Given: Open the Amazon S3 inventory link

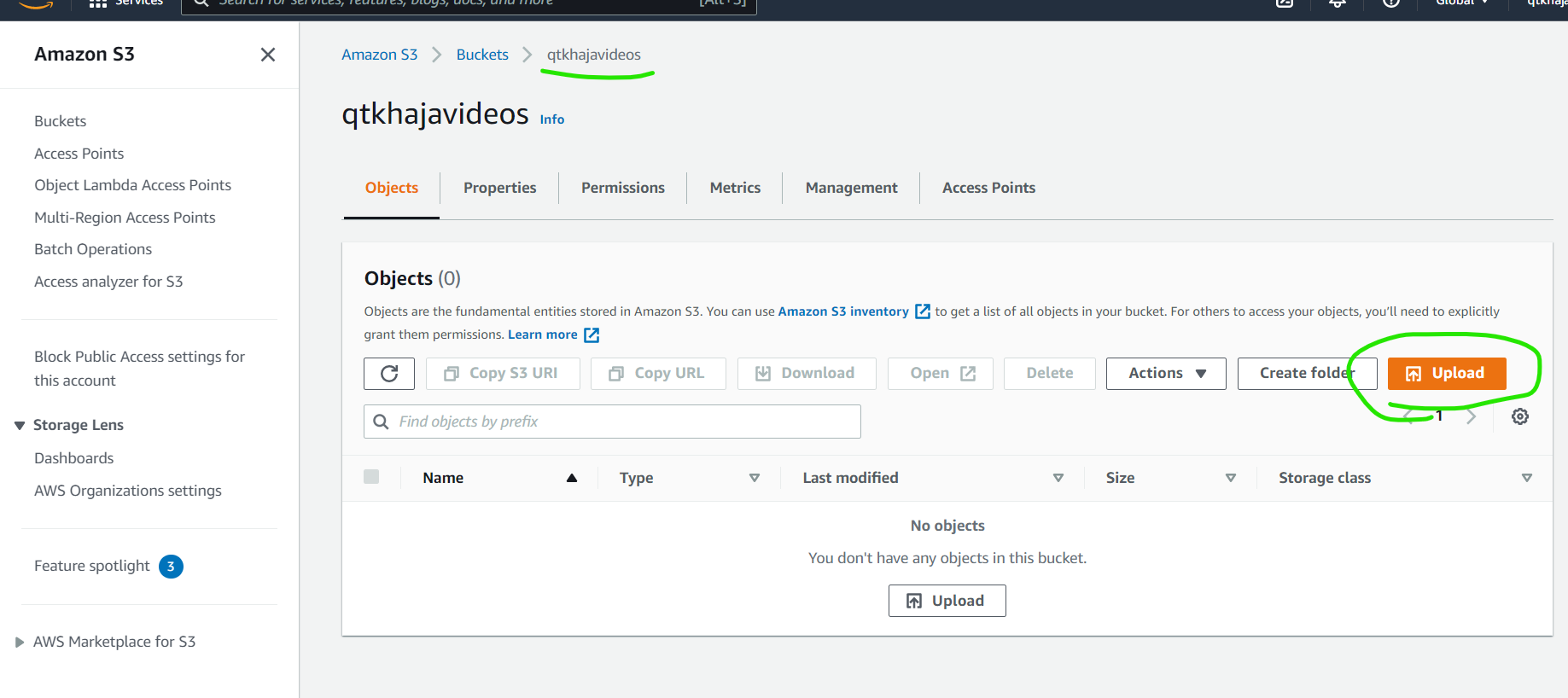Looking at the screenshot, I should [x=854, y=311].
